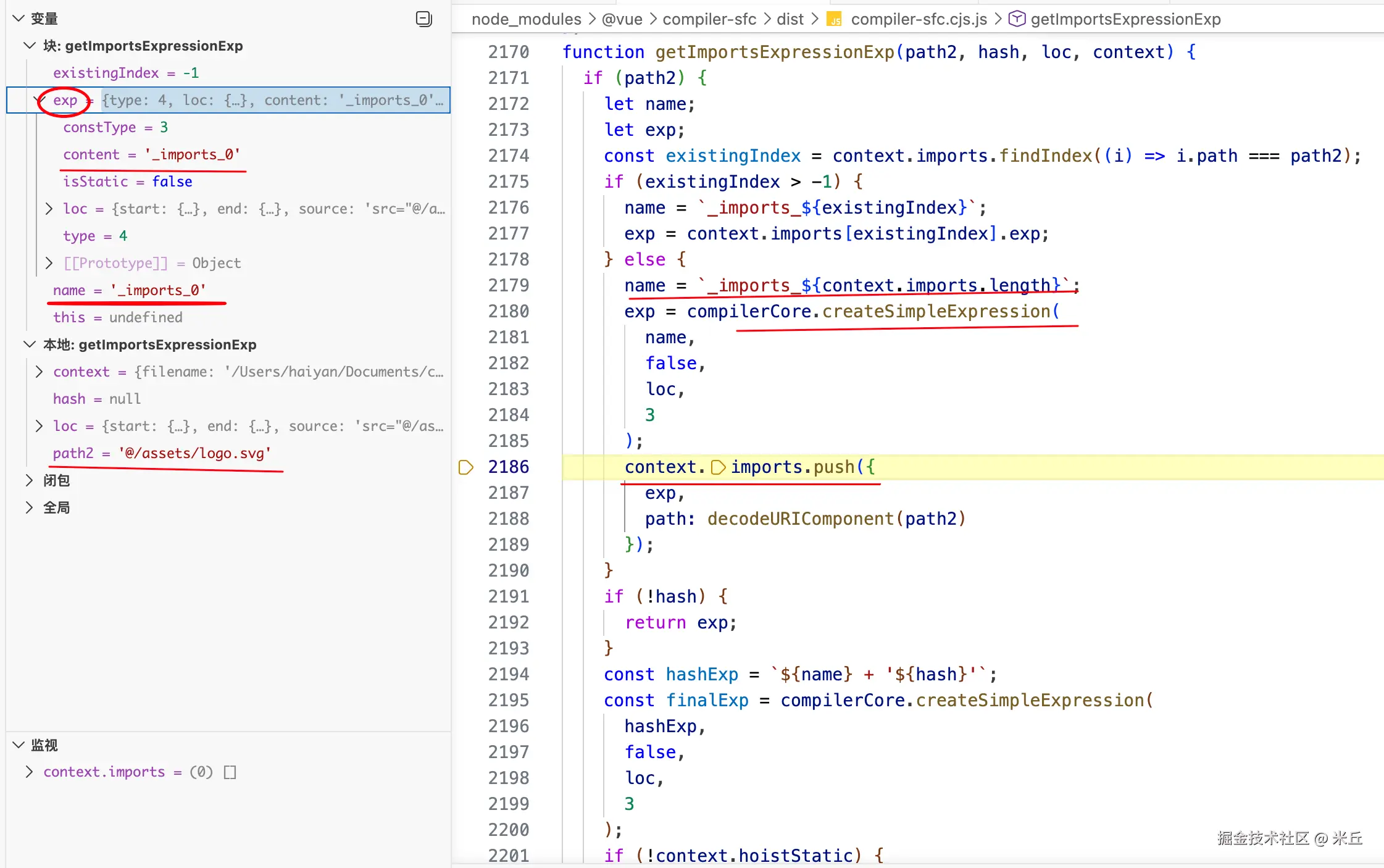1384x868 pixels.
Task: Collapse the 变量 variables section
Action: pos(19,19)
